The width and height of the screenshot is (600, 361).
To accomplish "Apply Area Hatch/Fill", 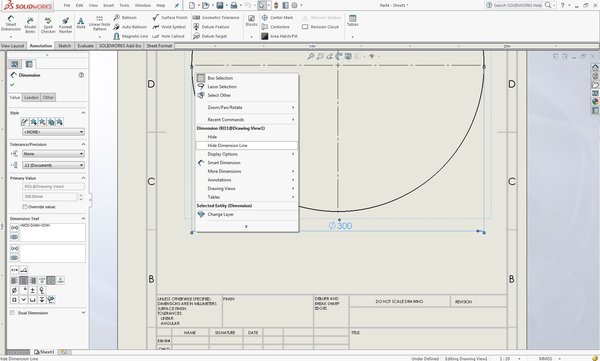I will tap(279, 36).
